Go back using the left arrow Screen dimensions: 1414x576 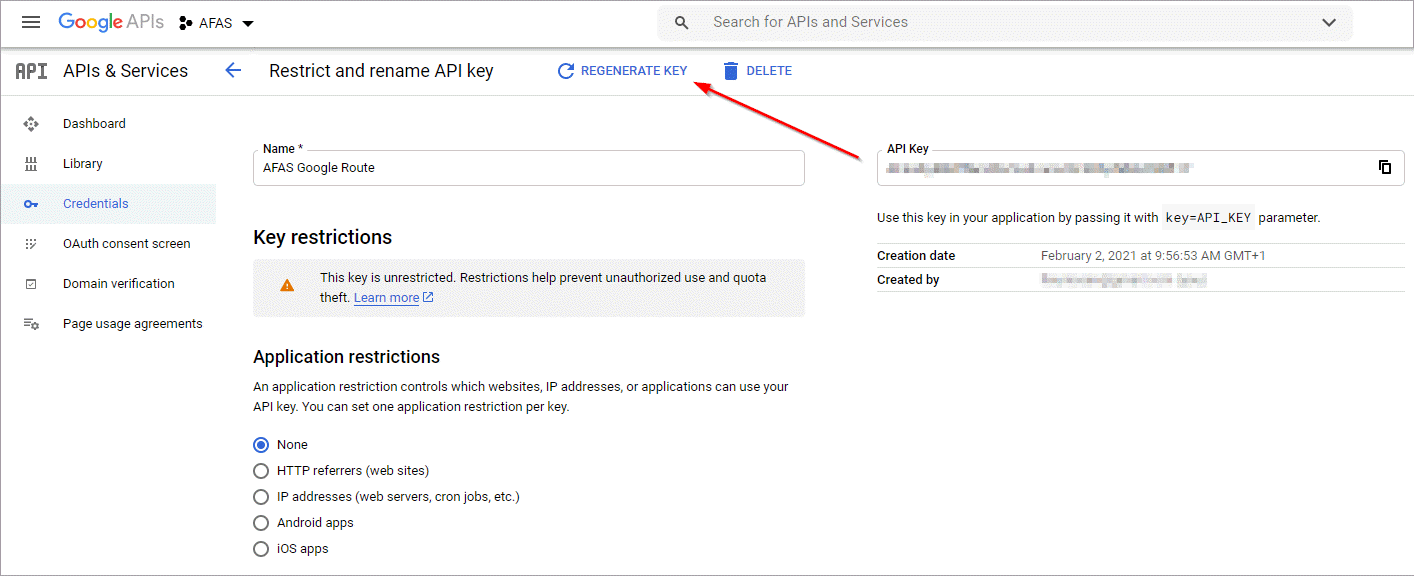coord(233,70)
